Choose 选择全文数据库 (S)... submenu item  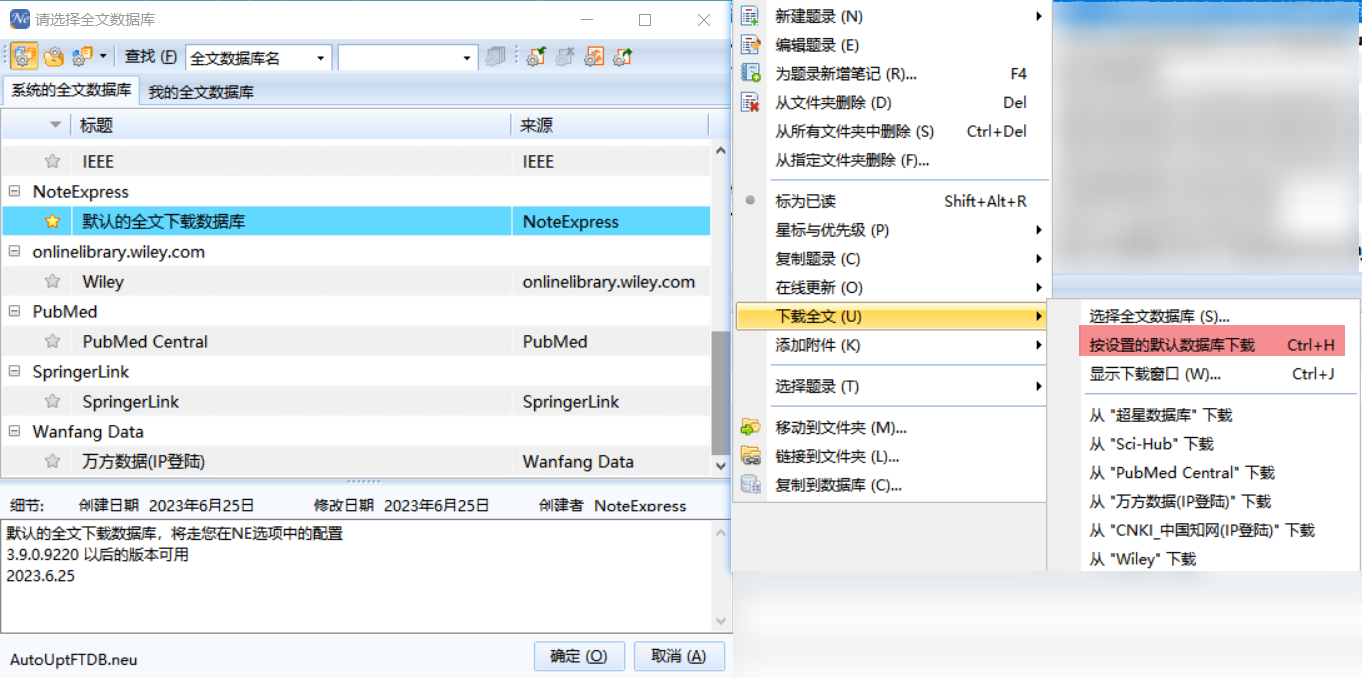(1202, 317)
